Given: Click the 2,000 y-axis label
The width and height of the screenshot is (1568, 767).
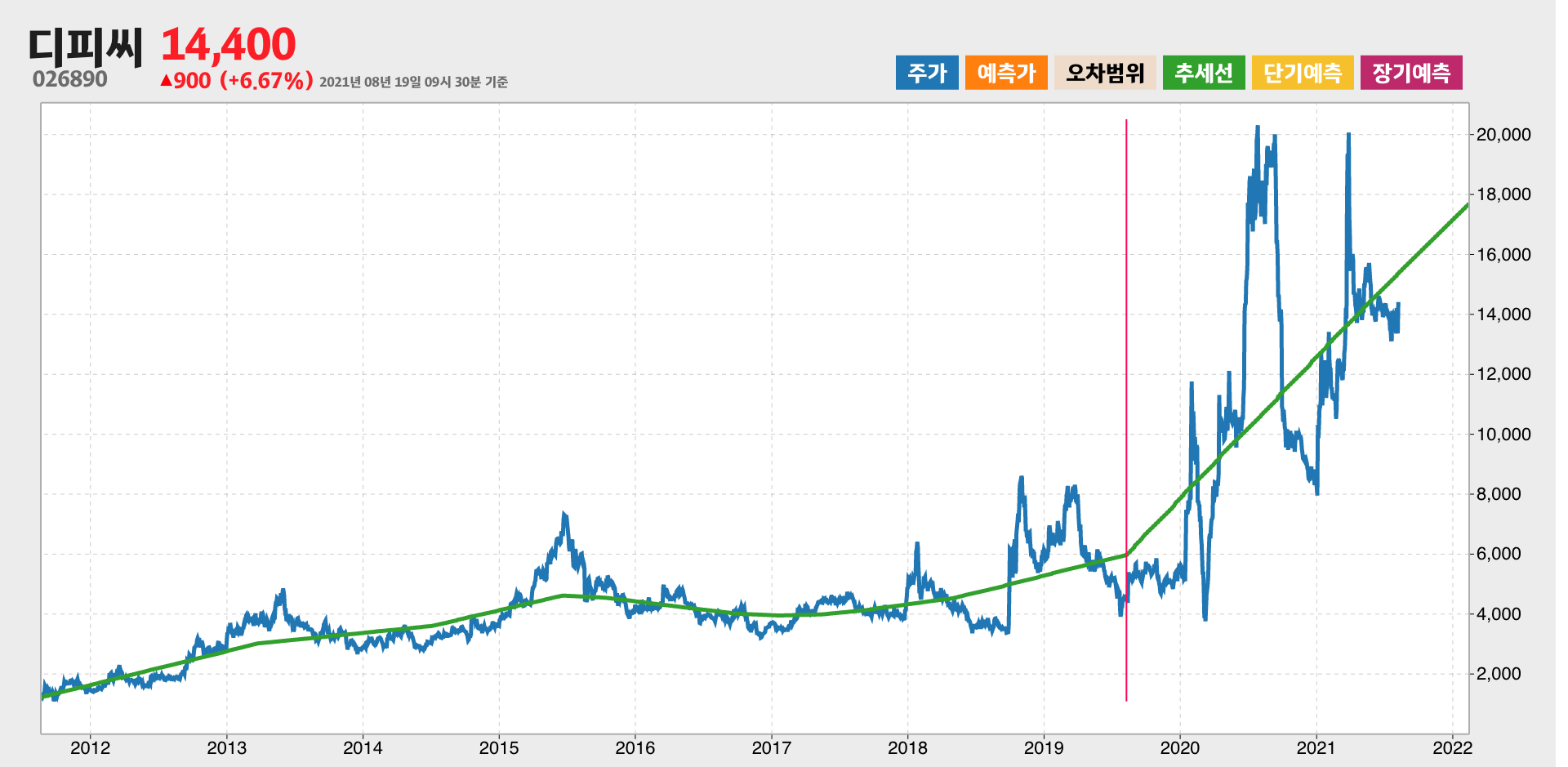Looking at the screenshot, I should (x=1499, y=674).
